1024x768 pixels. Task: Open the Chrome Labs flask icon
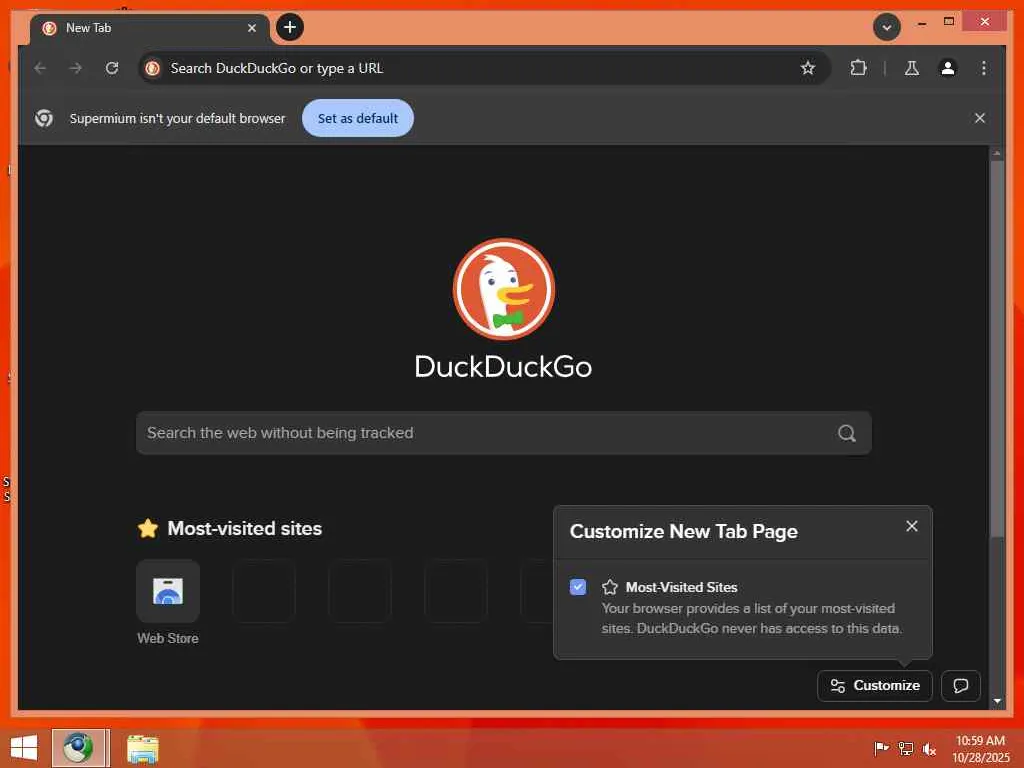(x=912, y=68)
